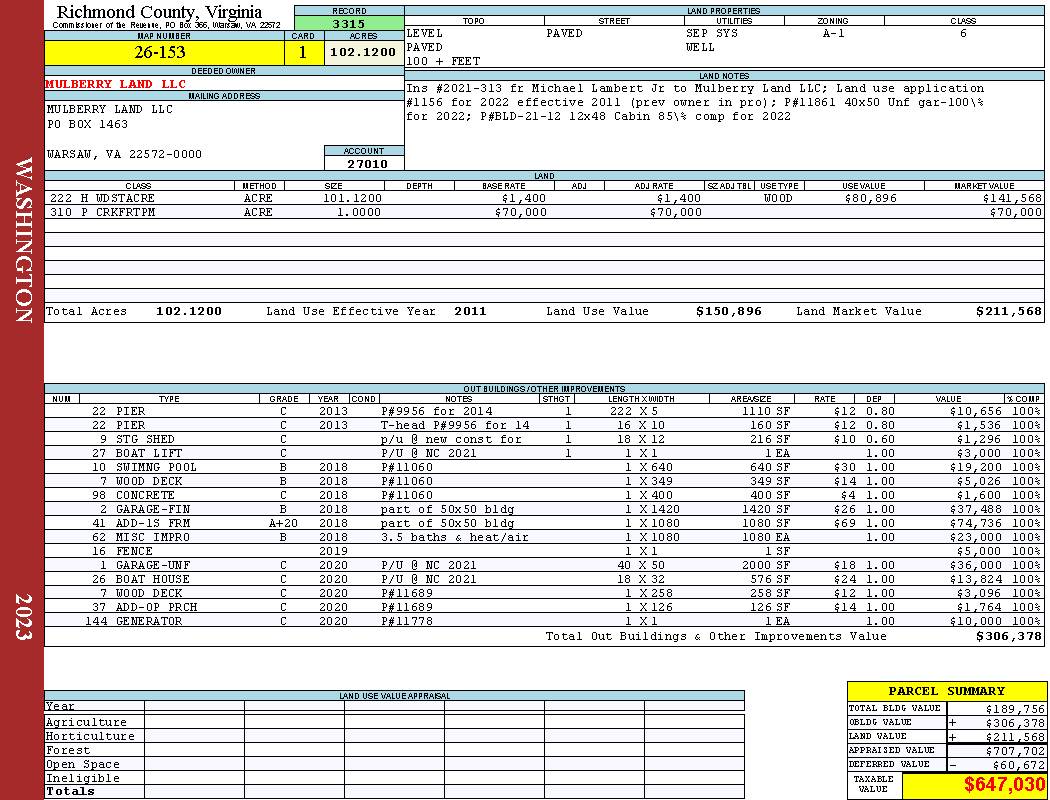Screen dimensions: 1050x800
Task: Click GARAGE-FIN row type
Action: [153, 509]
